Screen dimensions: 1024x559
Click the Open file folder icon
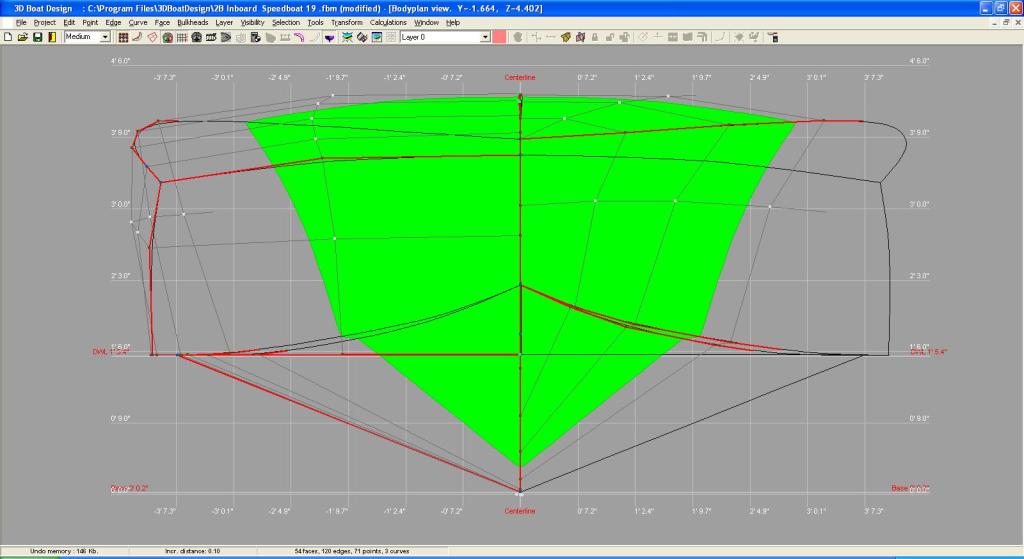pyautogui.click(x=22, y=37)
